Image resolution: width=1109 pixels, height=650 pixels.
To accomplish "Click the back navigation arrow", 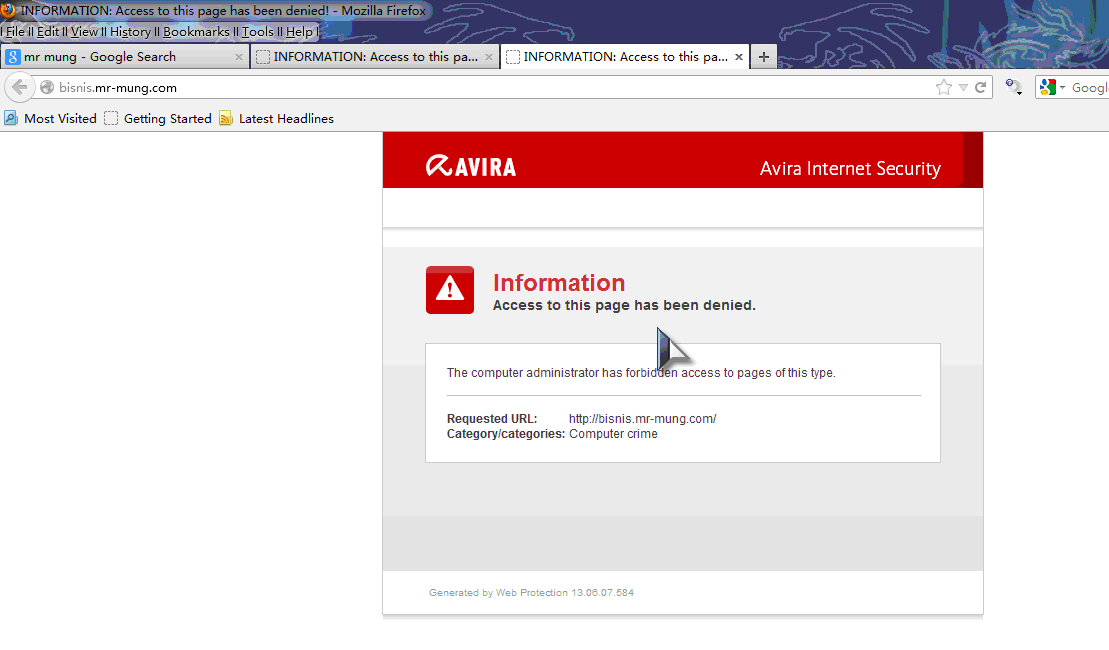I will [18, 87].
